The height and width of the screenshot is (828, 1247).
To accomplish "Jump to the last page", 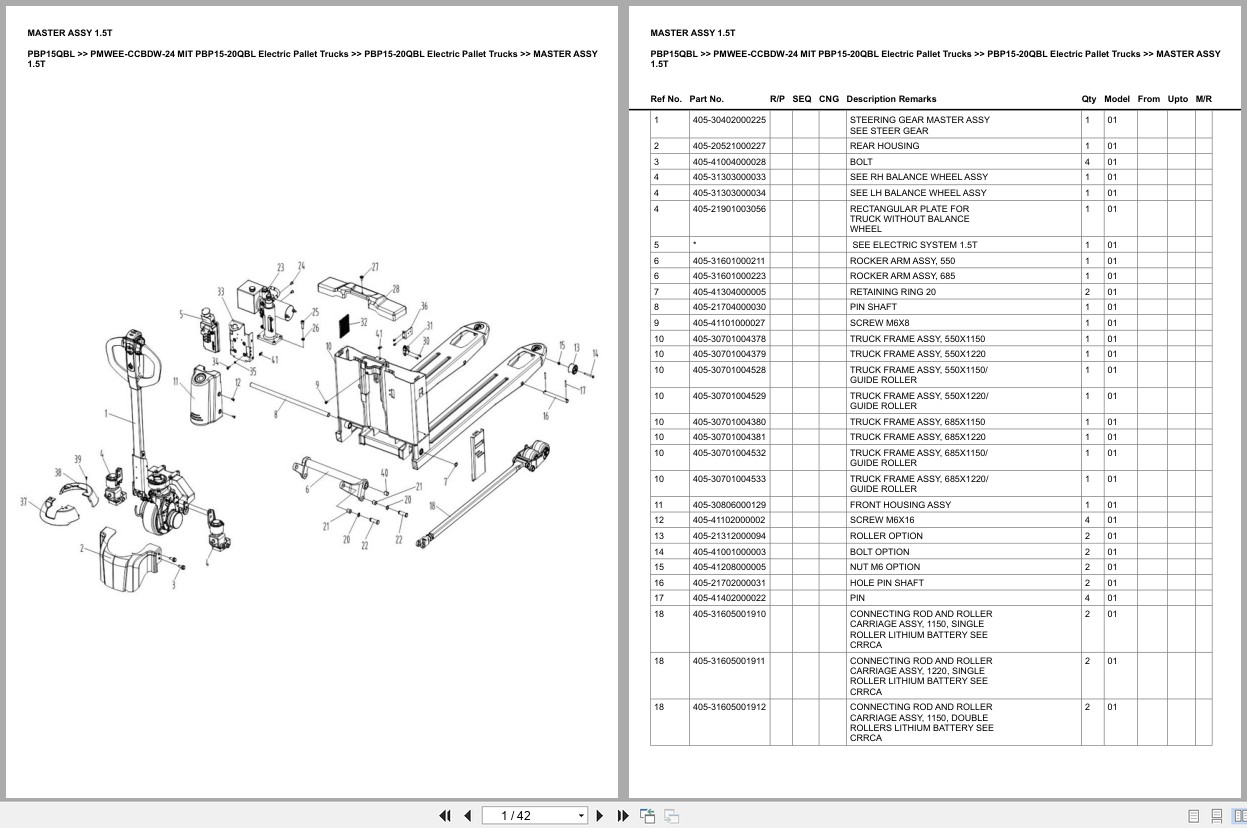I will (623, 815).
